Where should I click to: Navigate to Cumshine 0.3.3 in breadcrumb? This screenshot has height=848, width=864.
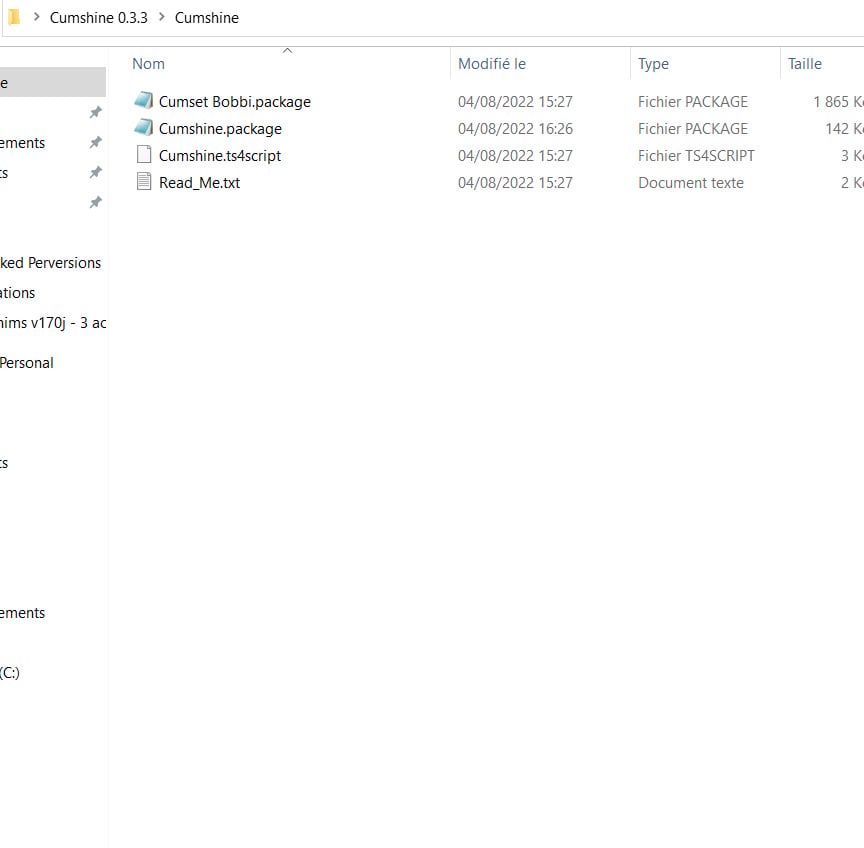point(99,18)
